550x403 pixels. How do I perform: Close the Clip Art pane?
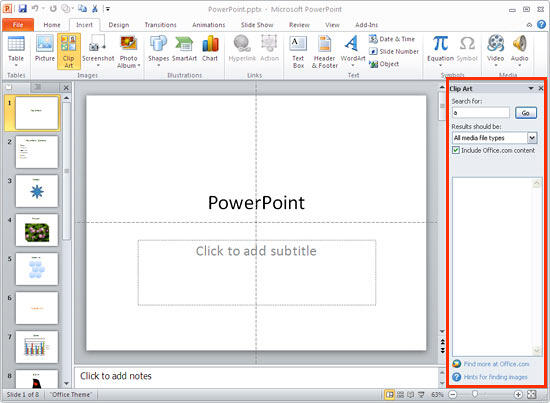click(541, 88)
